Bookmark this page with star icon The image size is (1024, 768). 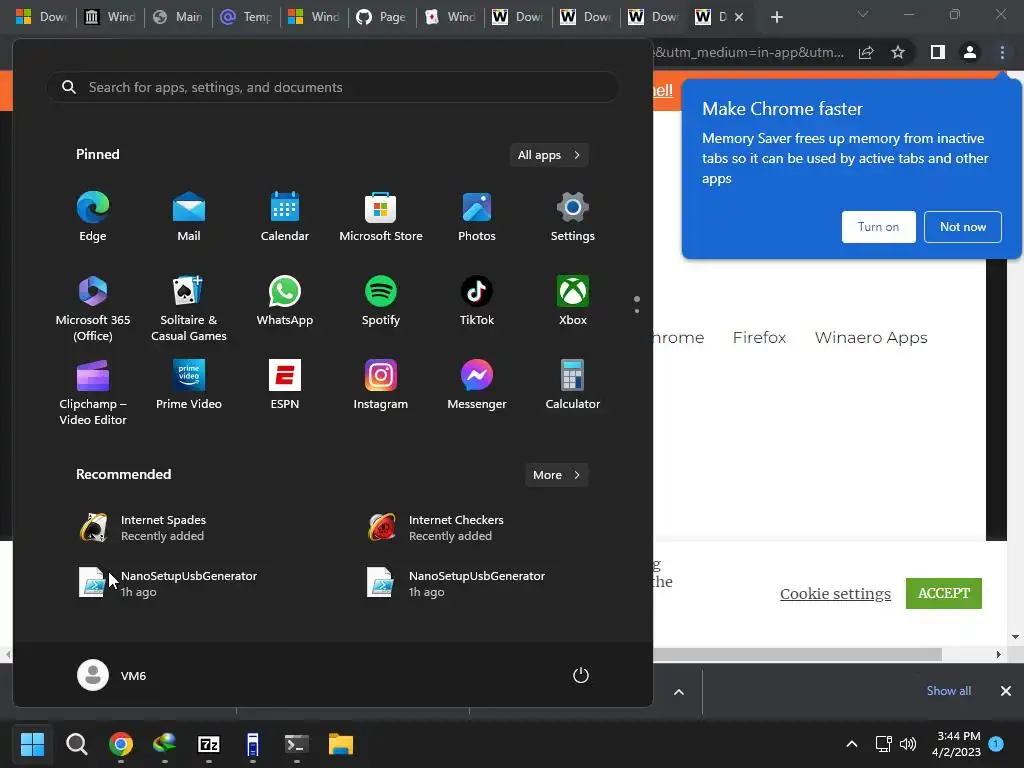pyautogui.click(x=898, y=52)
